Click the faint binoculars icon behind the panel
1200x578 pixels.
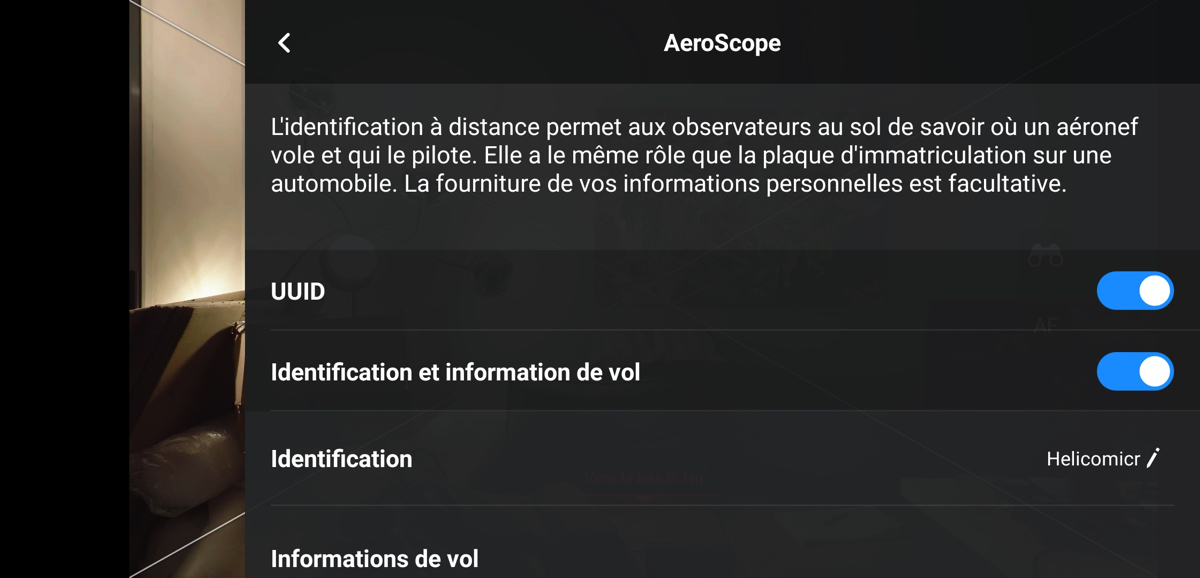point(1045,256)
